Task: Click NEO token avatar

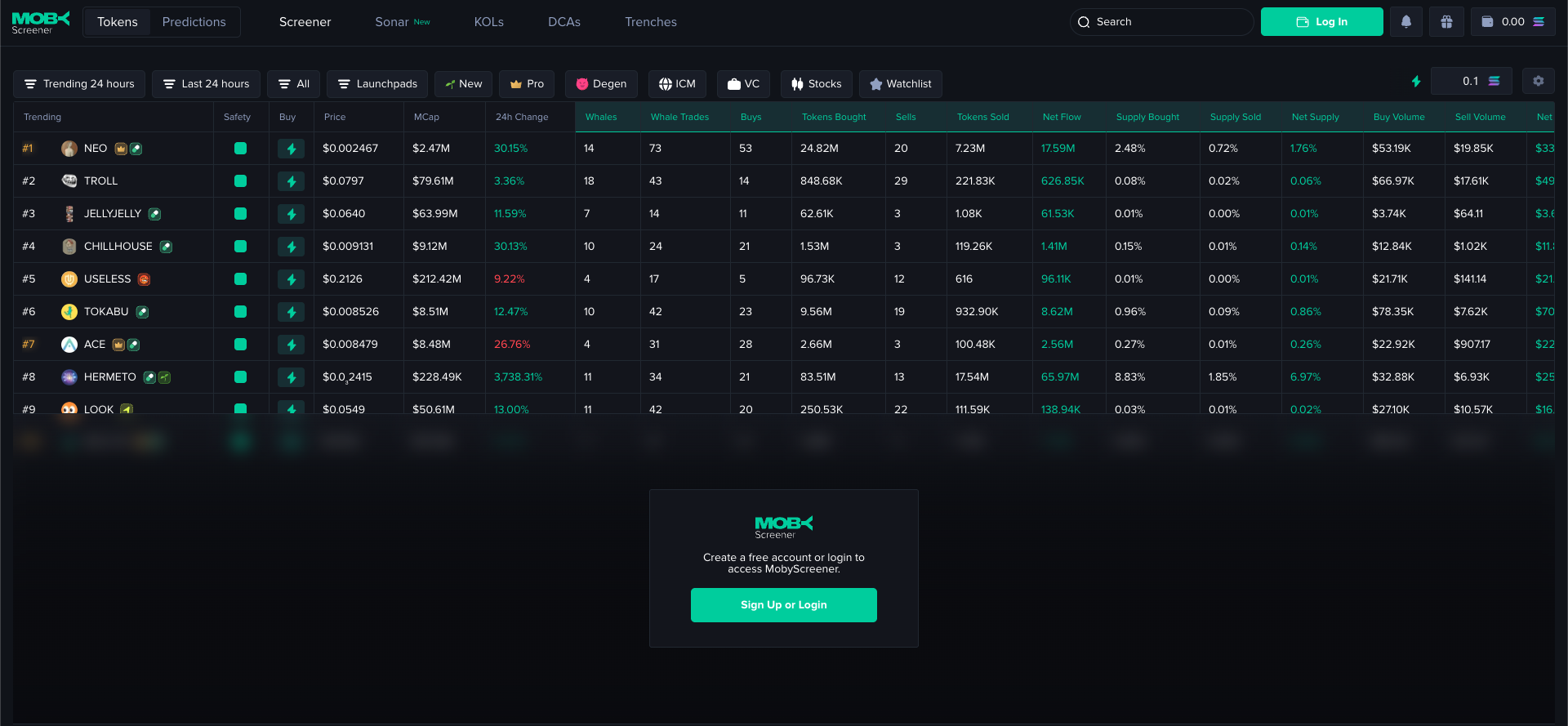Action: (69, 149)
